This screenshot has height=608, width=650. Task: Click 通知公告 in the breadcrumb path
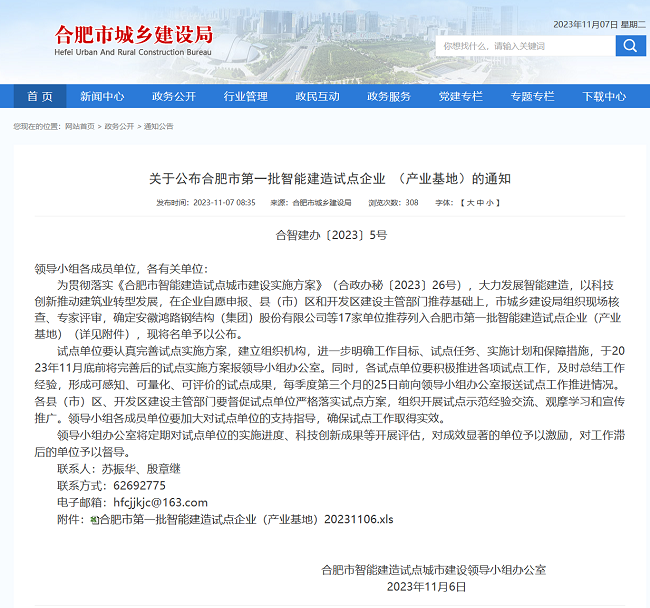[x=158, y=127]
